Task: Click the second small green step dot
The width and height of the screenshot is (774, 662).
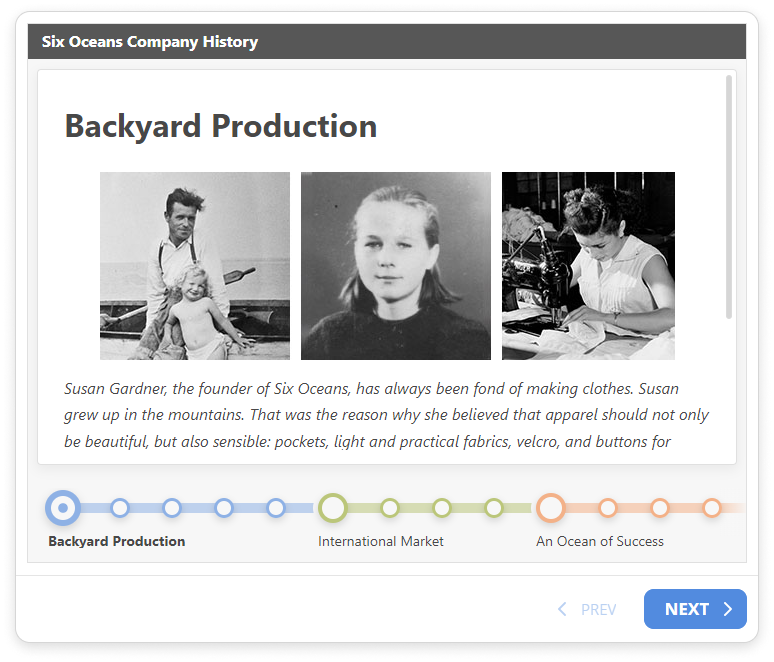Action: [x=442, y=508]
